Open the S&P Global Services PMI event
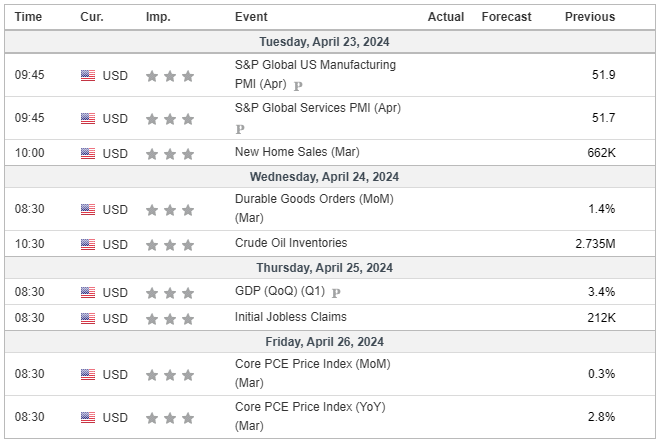The width and height of the screenshot is (661, 442). coord(318,108)
